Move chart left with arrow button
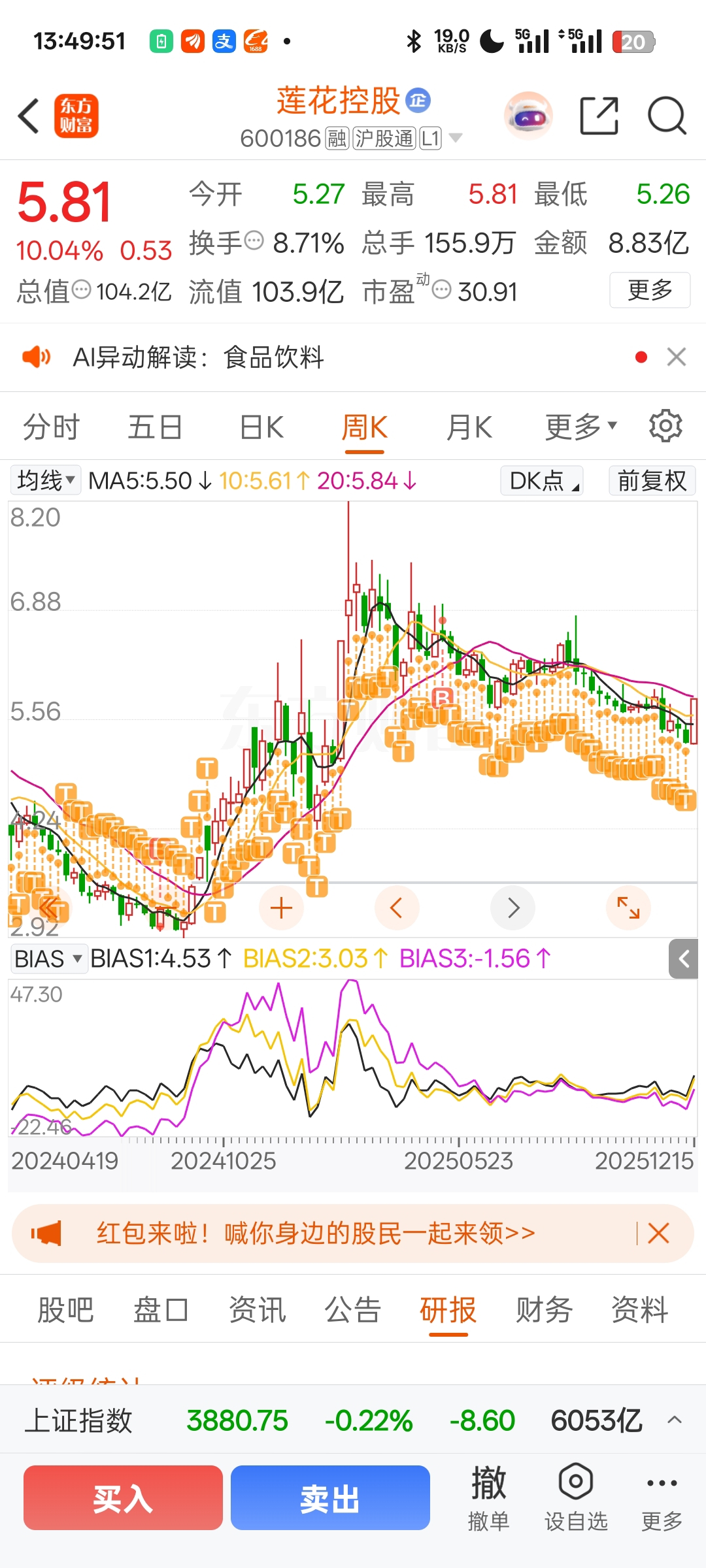The image size is (706, 1568). (397, 908)
